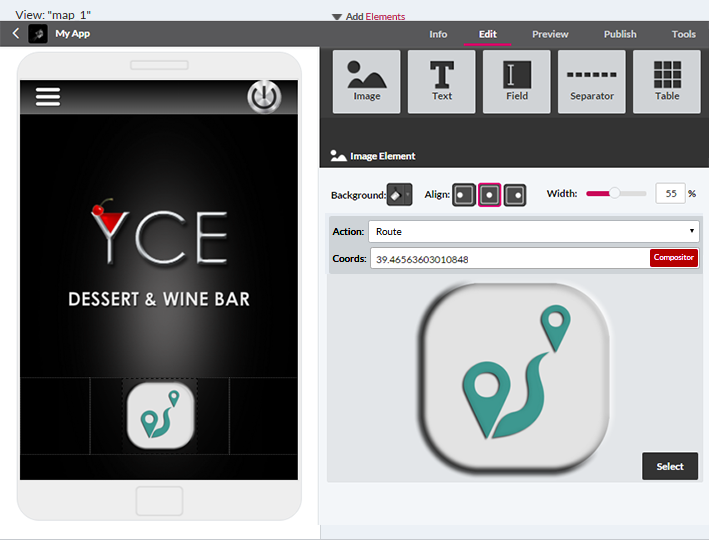Add a Text element
The width and height of the screenshot is (709, 544).
coord(442,81)
